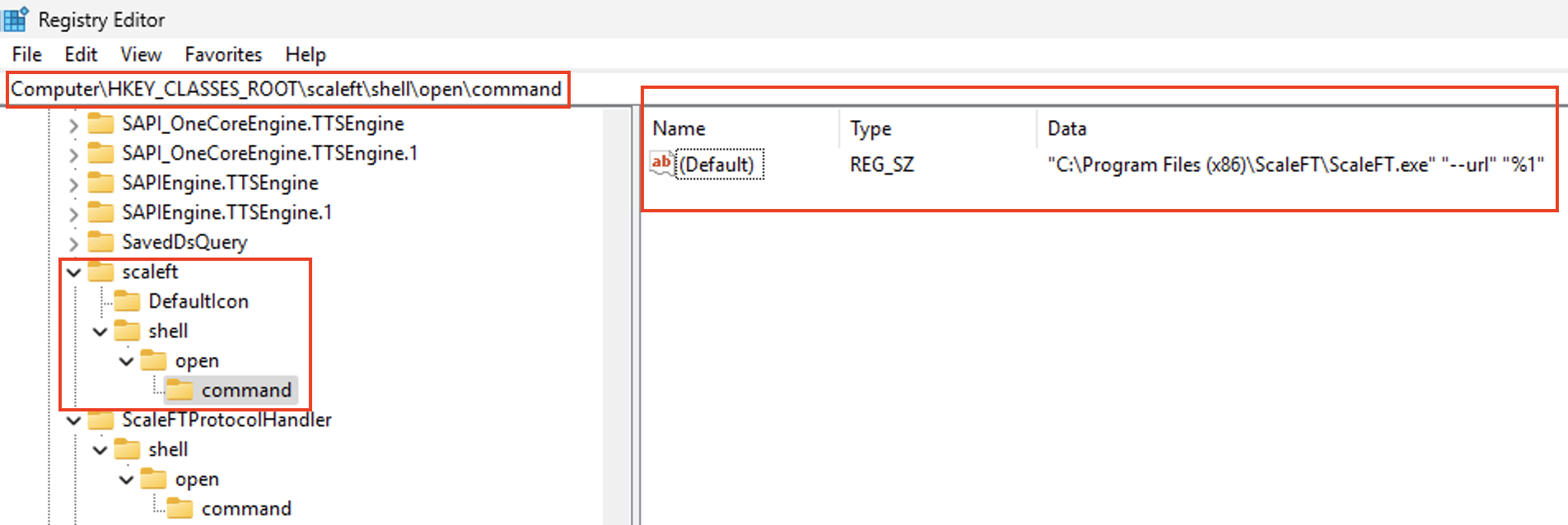Click the DefaultIcon folder icon

(x=127, y=301)
